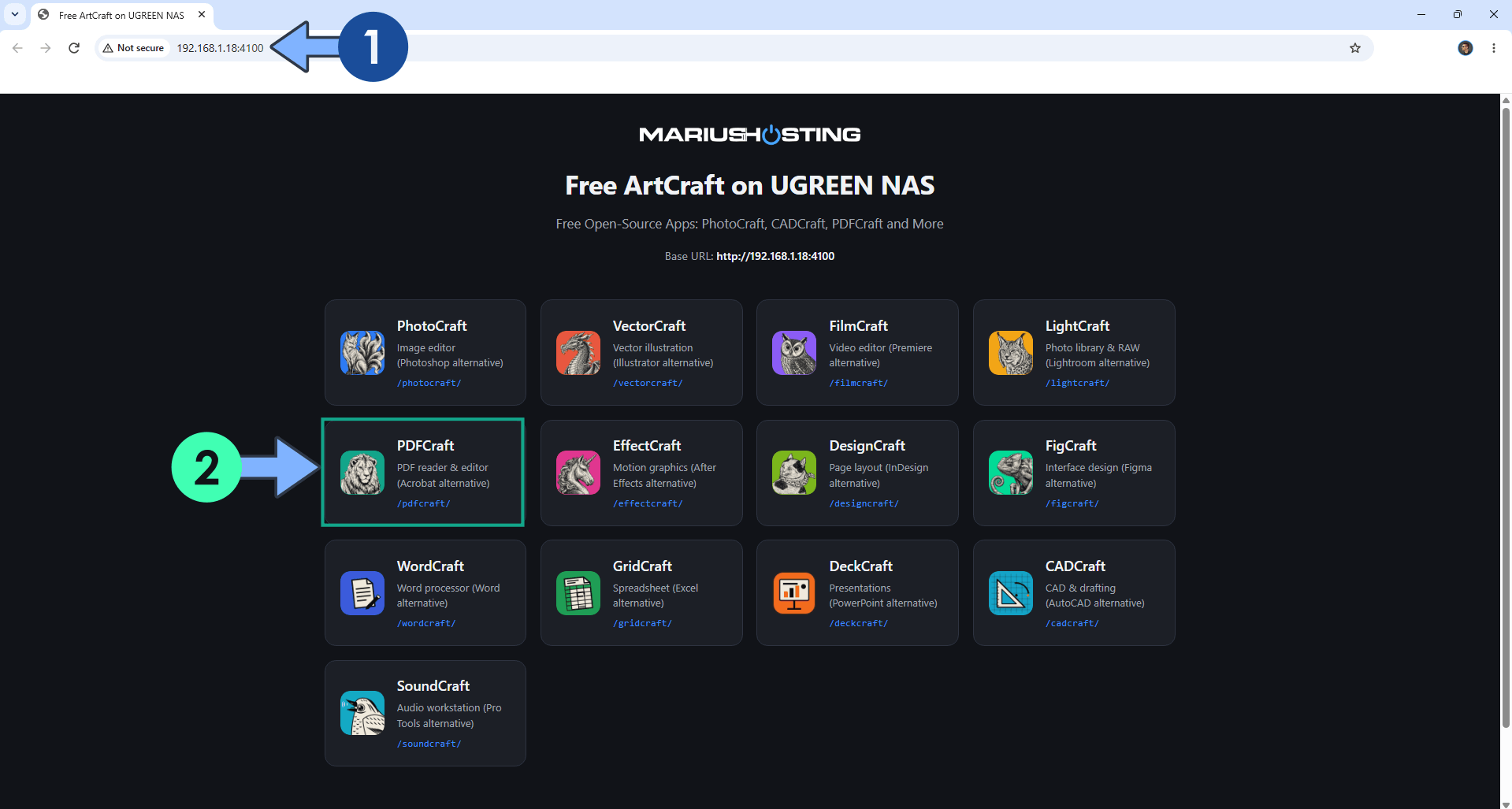Open the EffectCraft unicorn icon
The image size is (1512, 809).
[x=578, y=473]
